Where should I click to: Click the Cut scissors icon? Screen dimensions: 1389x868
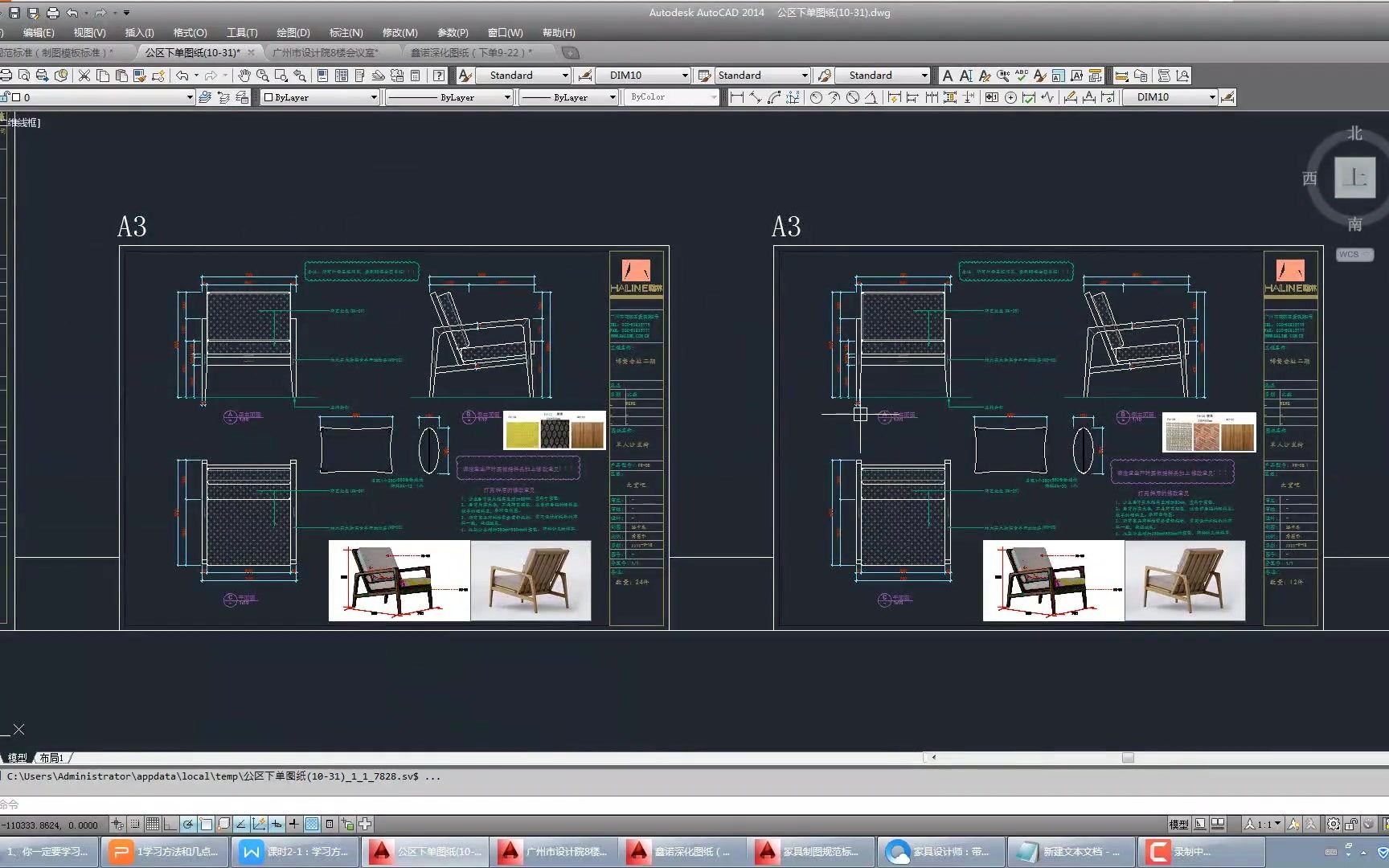pyautogui.click(x=84, y=76)
